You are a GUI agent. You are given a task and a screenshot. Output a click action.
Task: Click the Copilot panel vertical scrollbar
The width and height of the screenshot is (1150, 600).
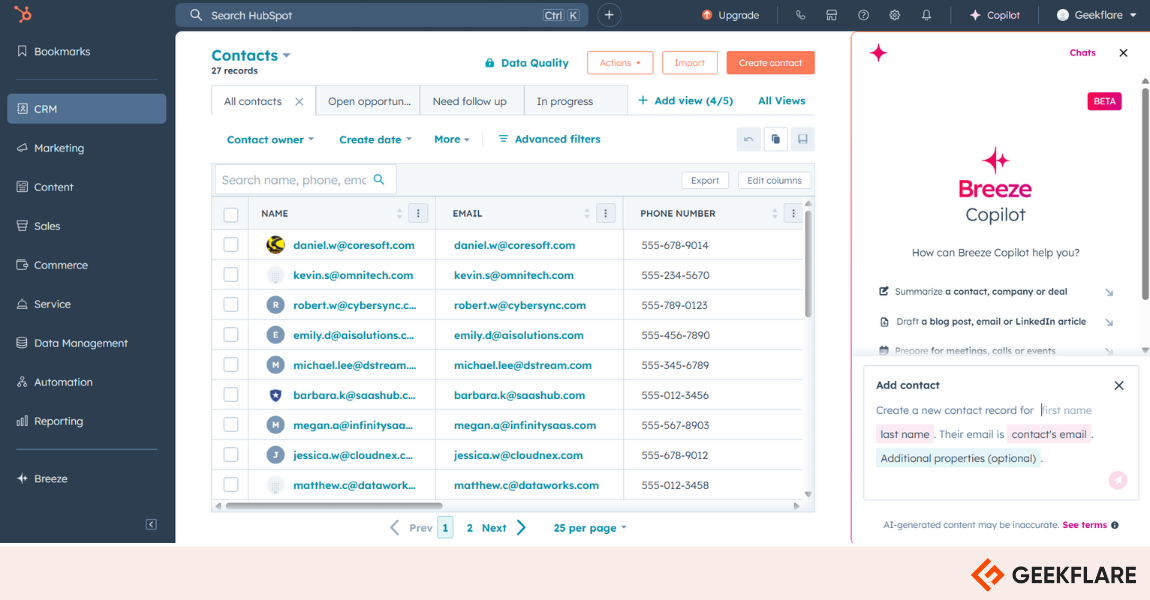[1146, 194]
